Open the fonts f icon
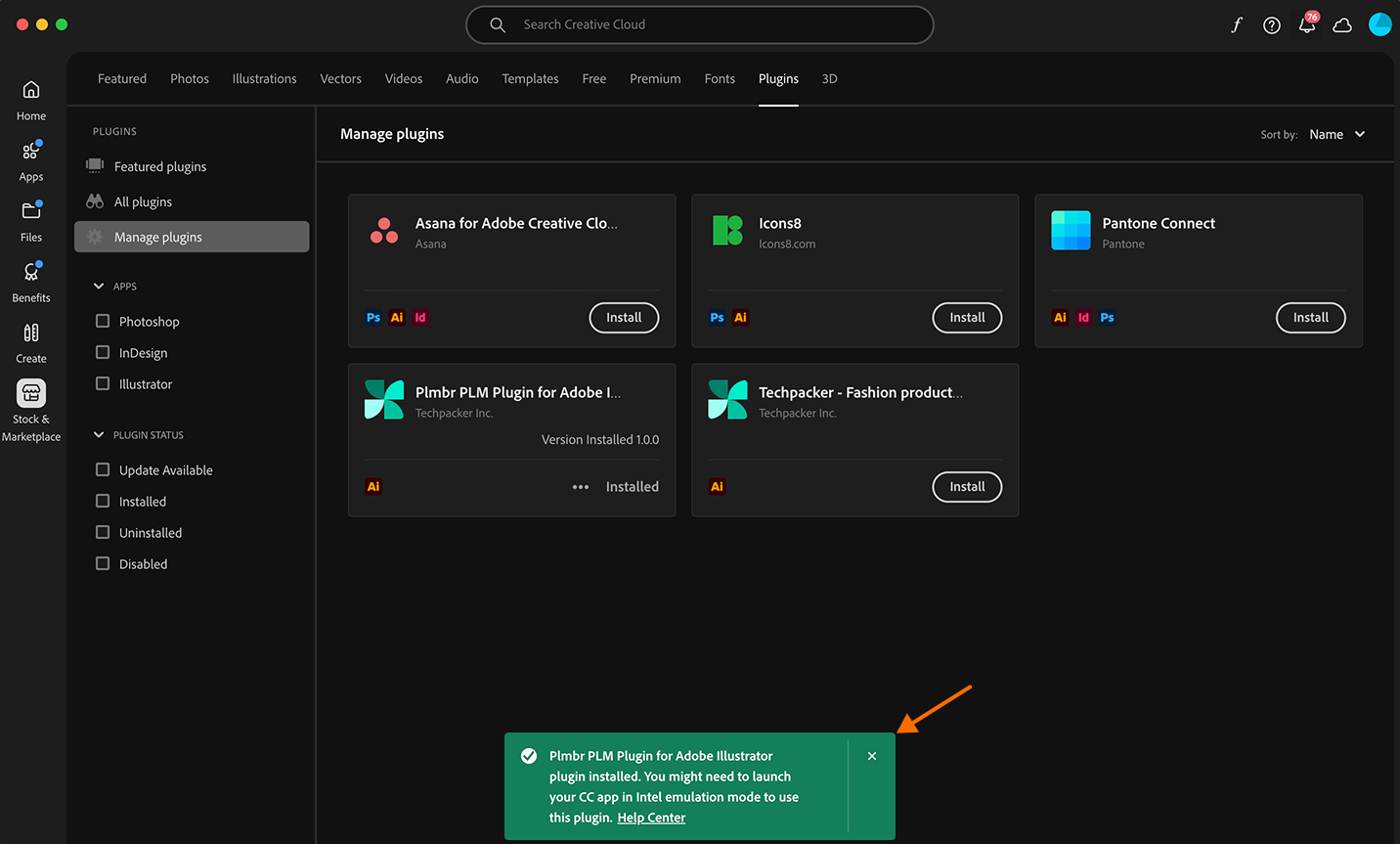 coord(1236,25)
